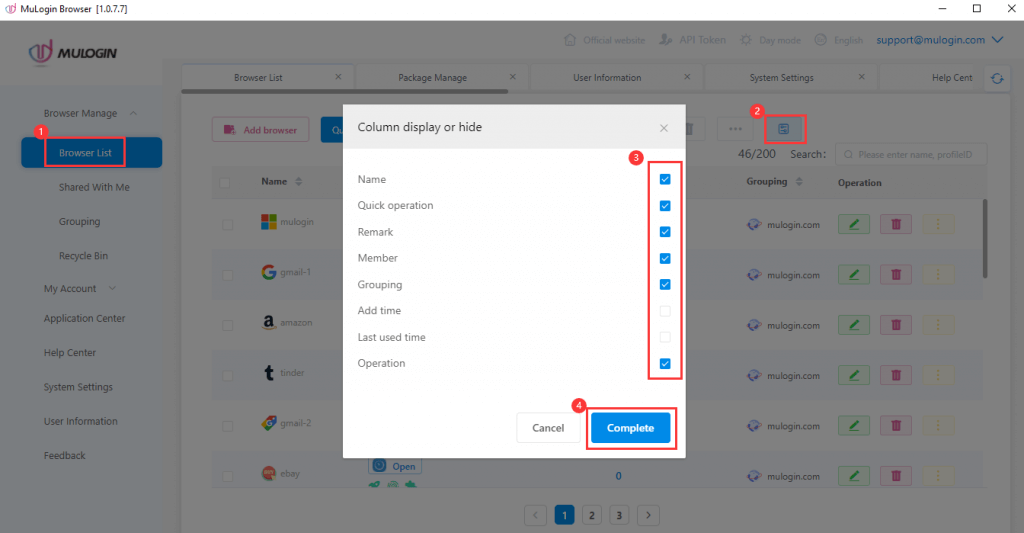Viewport: 1024px width, 533px height.
Task: Collapse the Browser Manage sidebar section
Action: pos(133,113)
